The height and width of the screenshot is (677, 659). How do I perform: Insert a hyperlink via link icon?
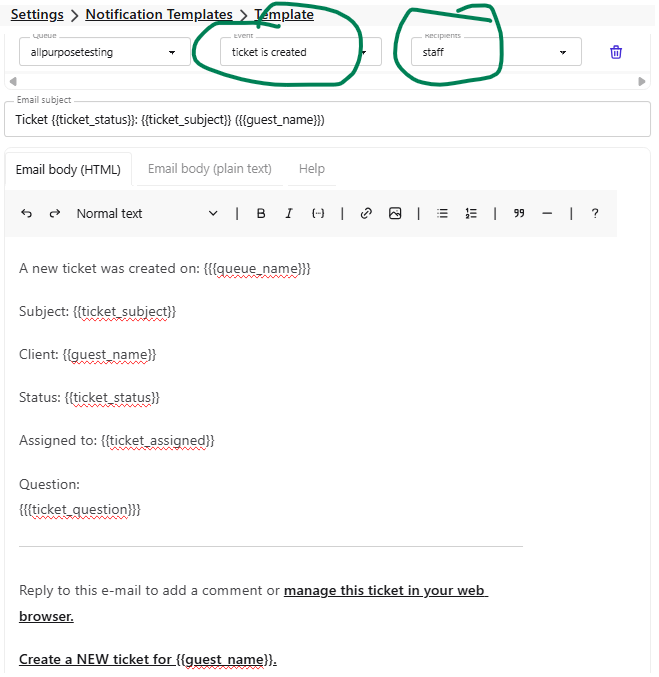click(368, 215)
